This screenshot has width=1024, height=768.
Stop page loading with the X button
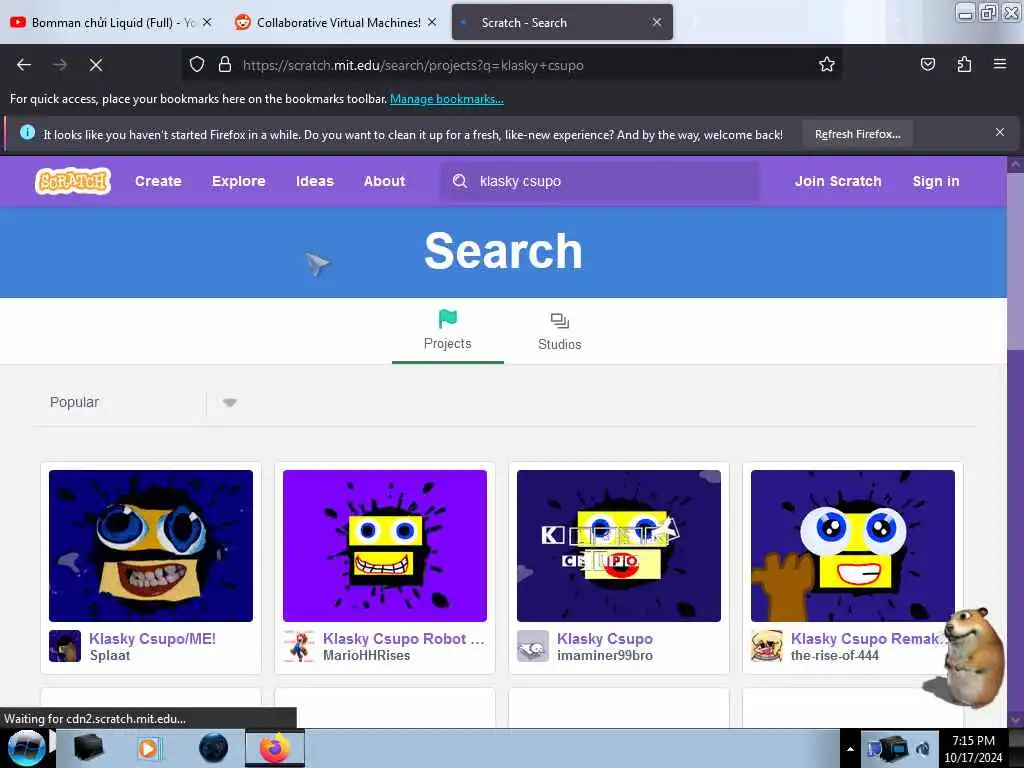coord(96,65)
